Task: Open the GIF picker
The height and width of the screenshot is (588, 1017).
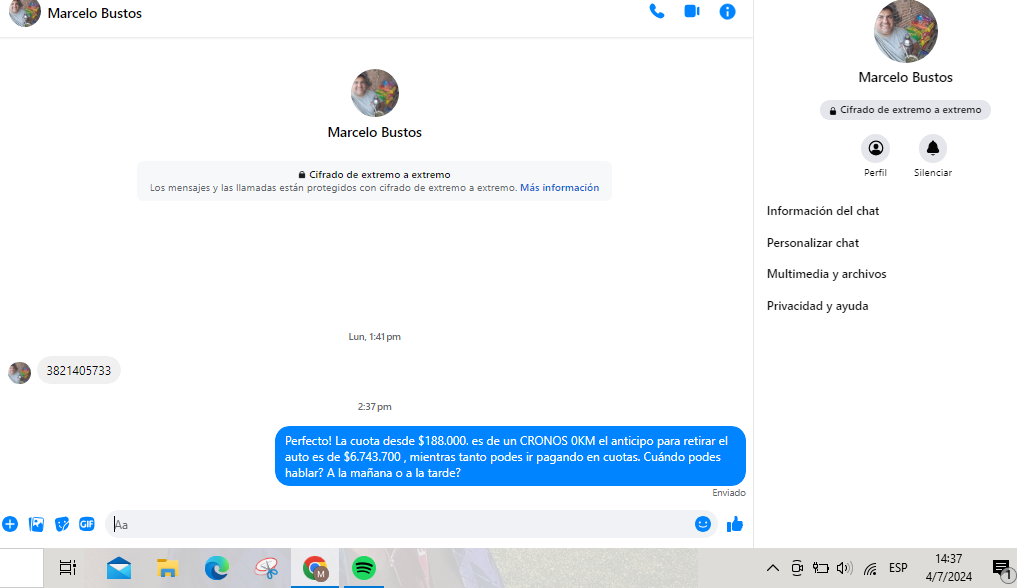Action: pyautogui.click(x=87, y=524)
